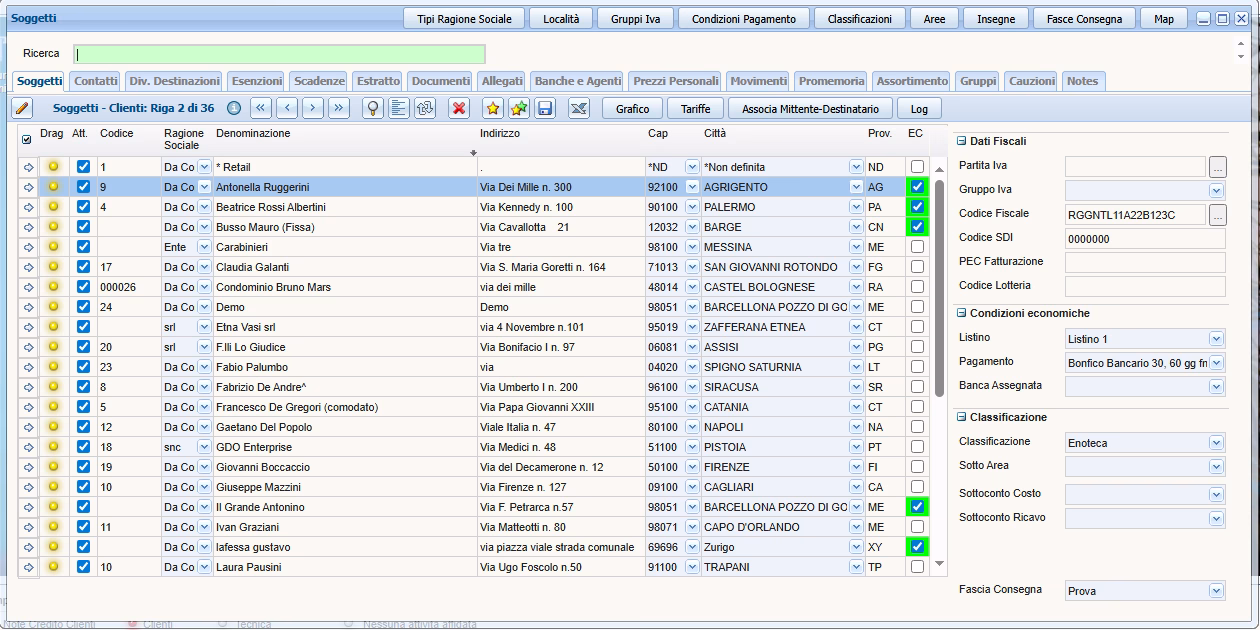This screenshot has width=1260, height=630.
Task: Toggle the EC checkbox for Claudia Galanti
Action: tap(917, 267)
